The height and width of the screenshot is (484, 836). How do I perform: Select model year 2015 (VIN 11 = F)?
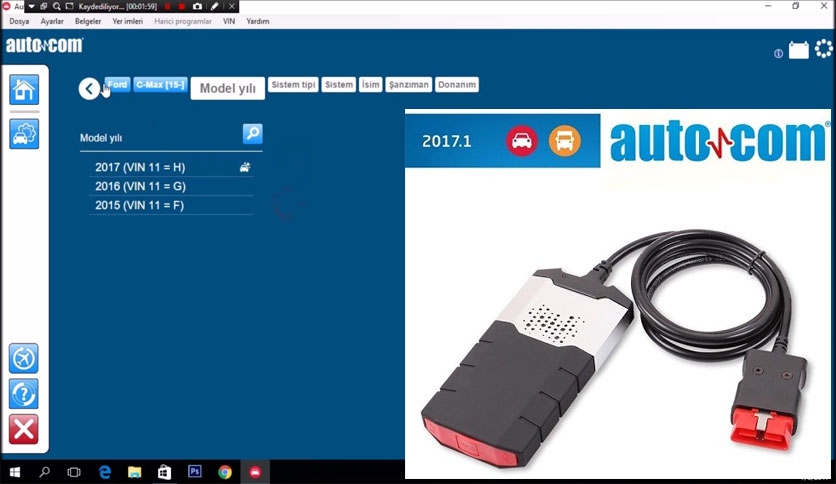click(171, 205)
